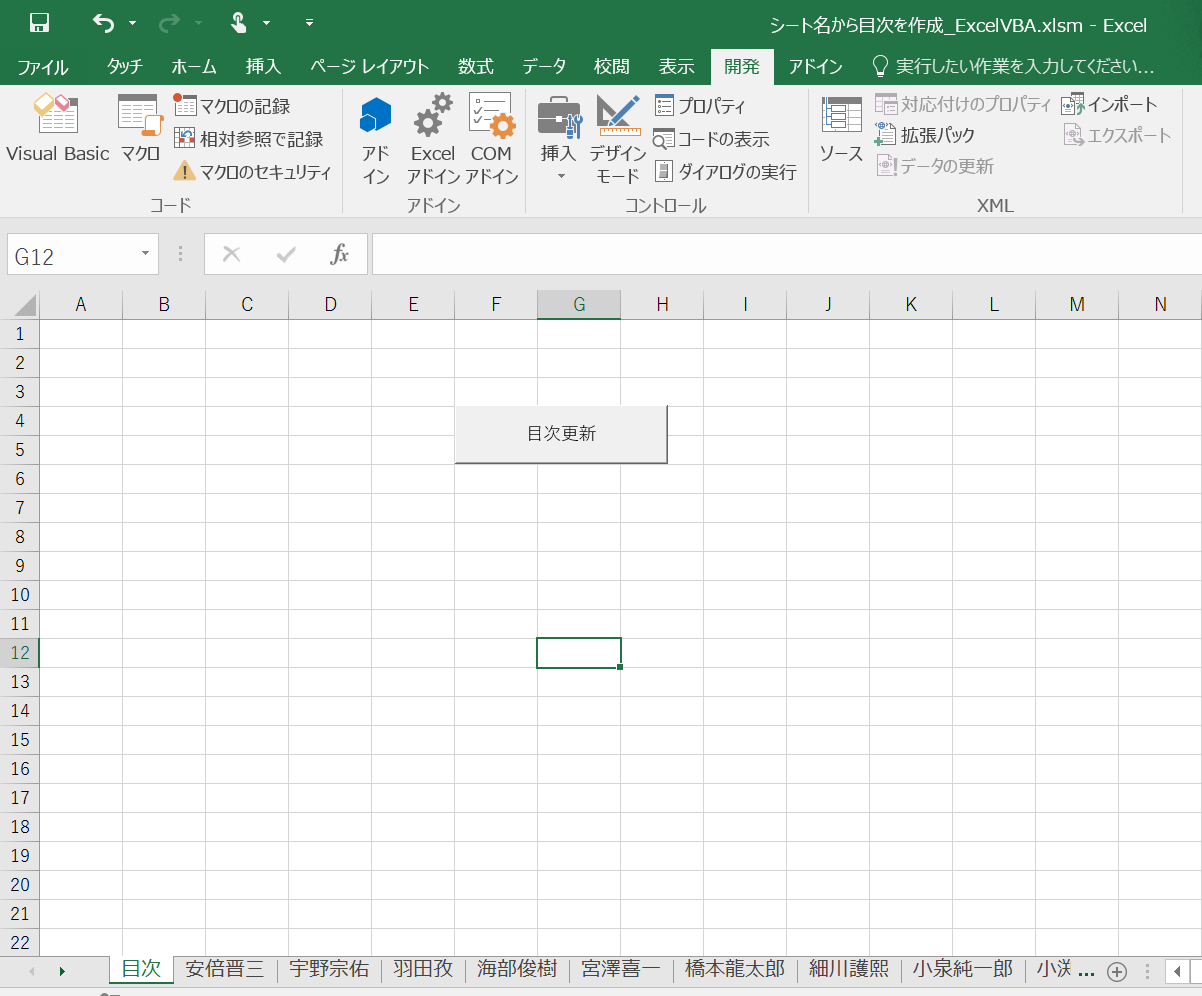Viewport: 1202px width, 996px height.
Task: Click the 実行したい作業を入力してください search box
Action: click(1020, 67)
